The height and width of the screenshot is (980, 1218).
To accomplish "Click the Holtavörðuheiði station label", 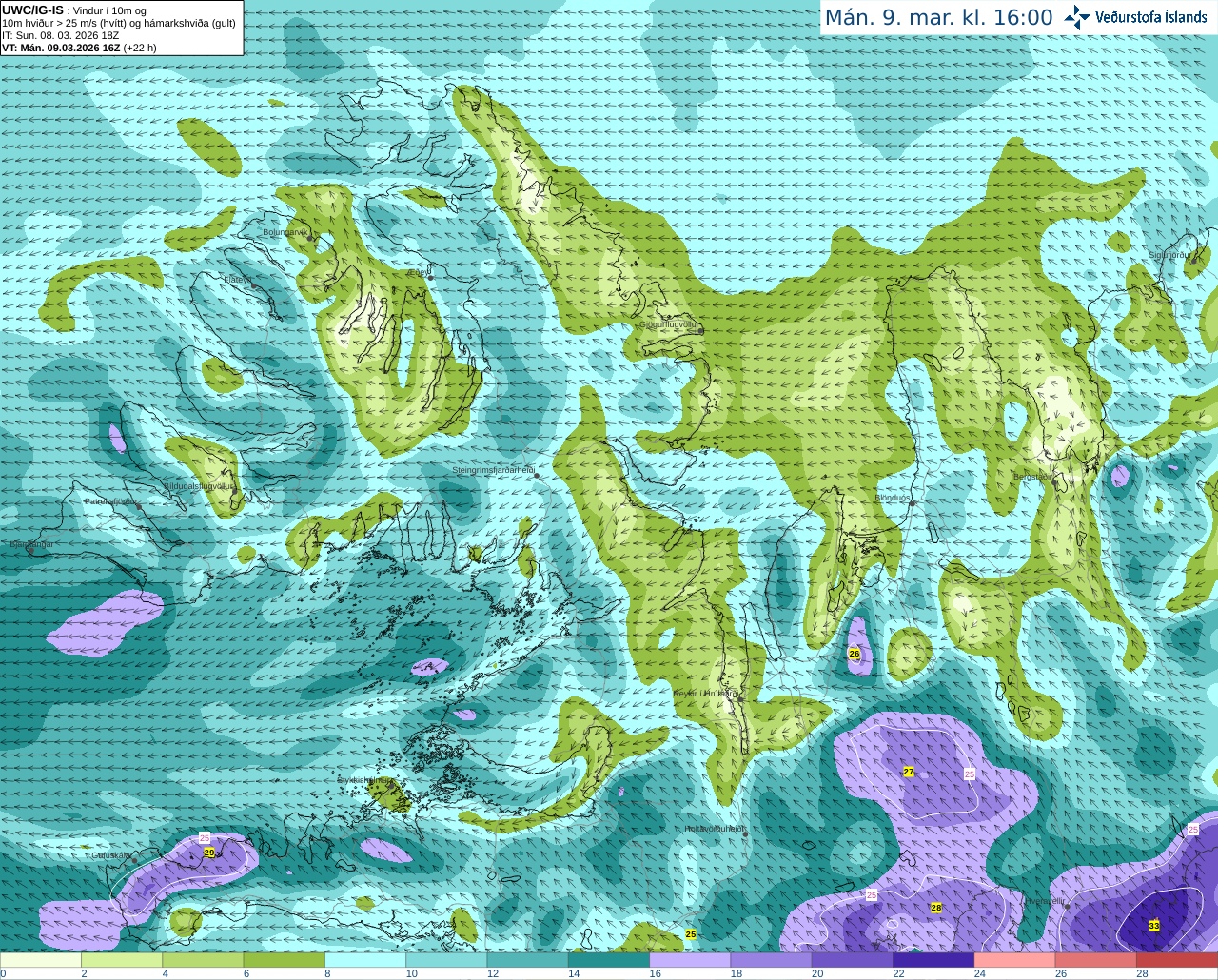I will (715, 829).
